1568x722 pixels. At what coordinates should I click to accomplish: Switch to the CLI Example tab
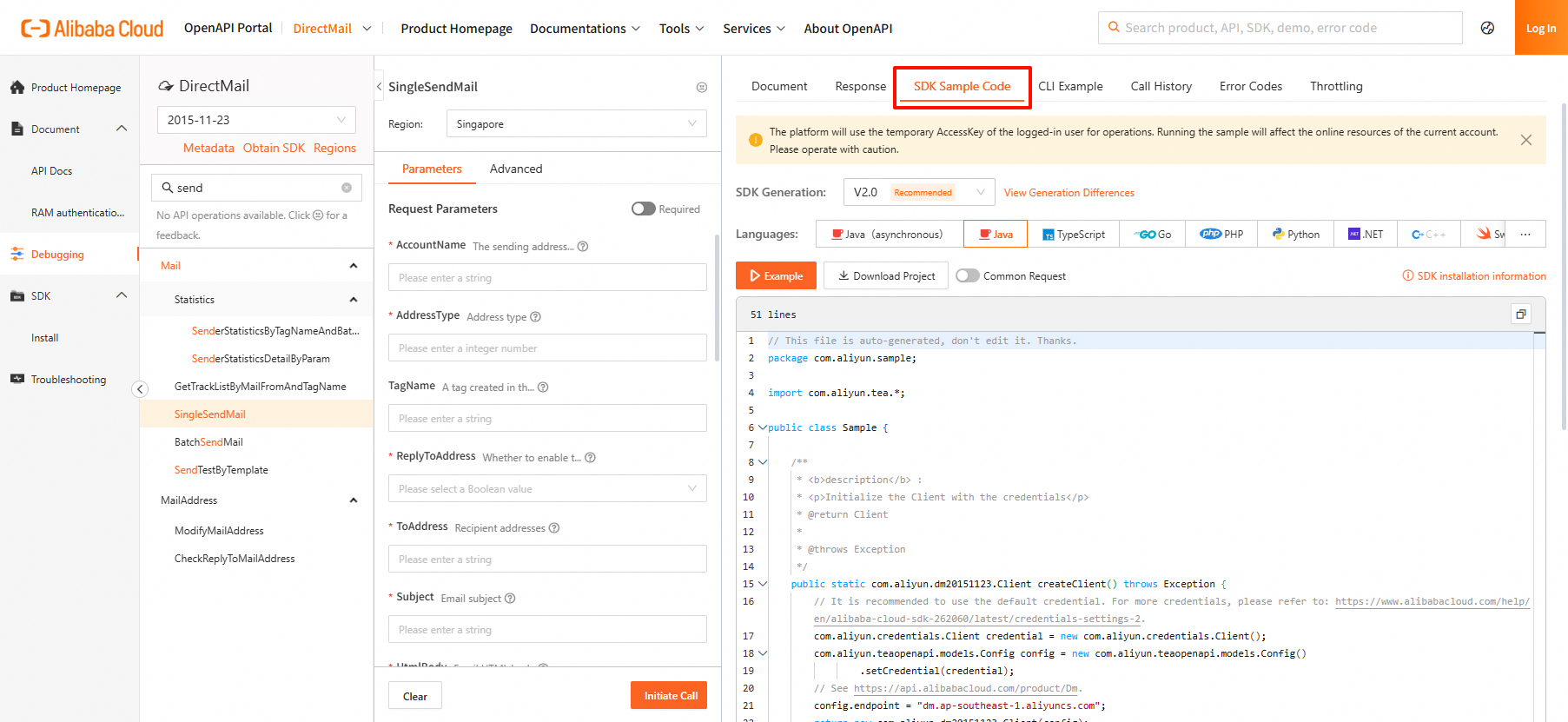click(1070, 86)
